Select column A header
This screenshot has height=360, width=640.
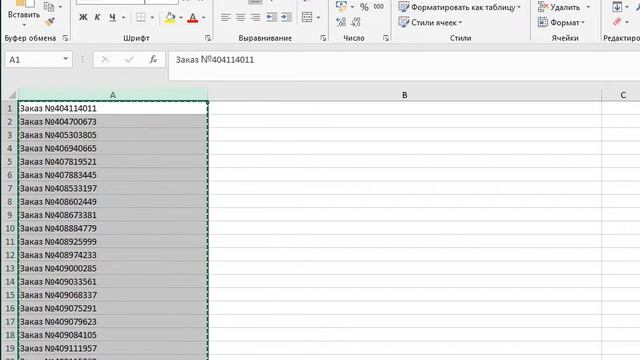[113, 95]
